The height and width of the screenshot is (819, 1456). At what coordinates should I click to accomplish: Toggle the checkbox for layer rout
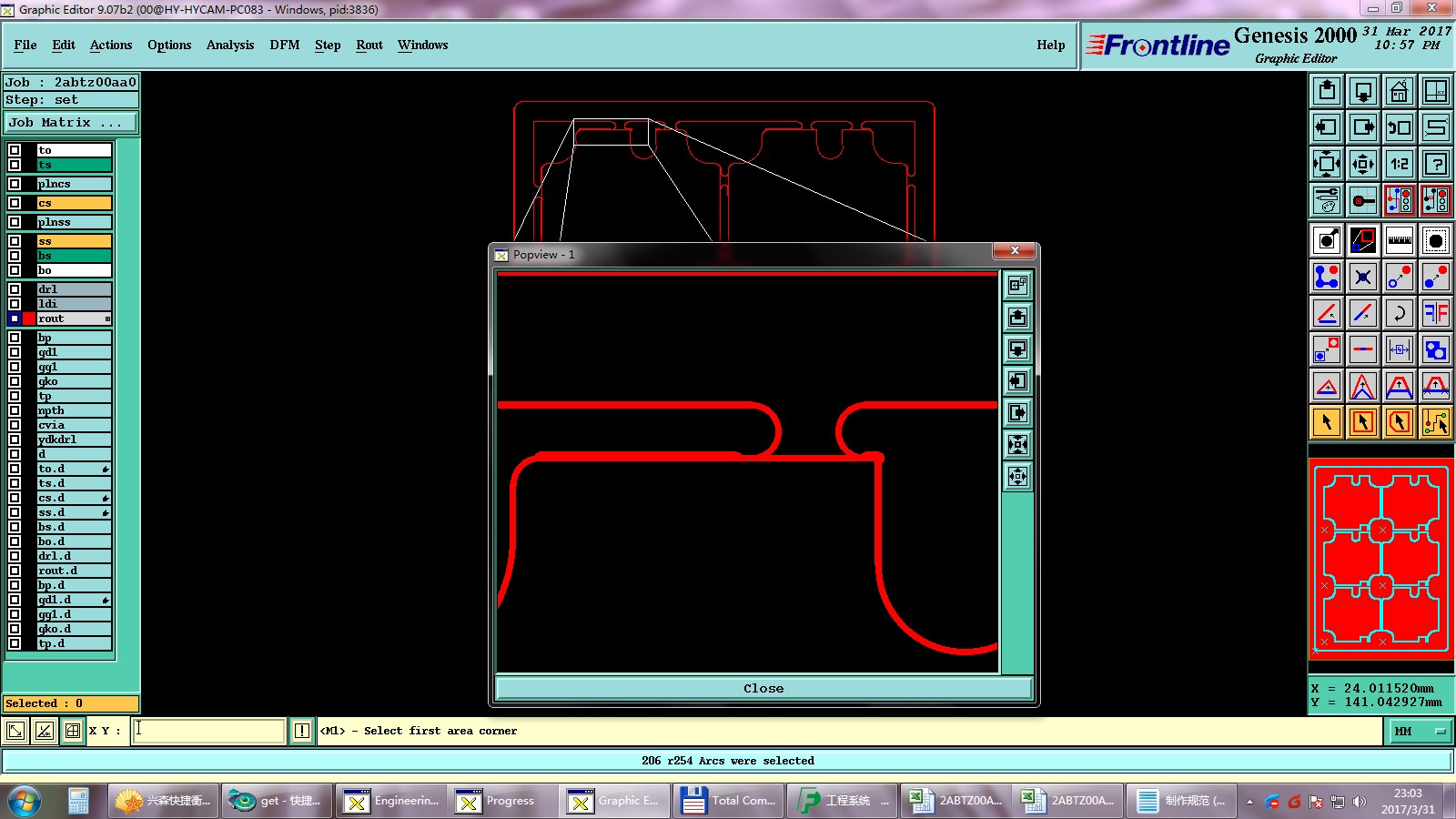pos(15,318)
